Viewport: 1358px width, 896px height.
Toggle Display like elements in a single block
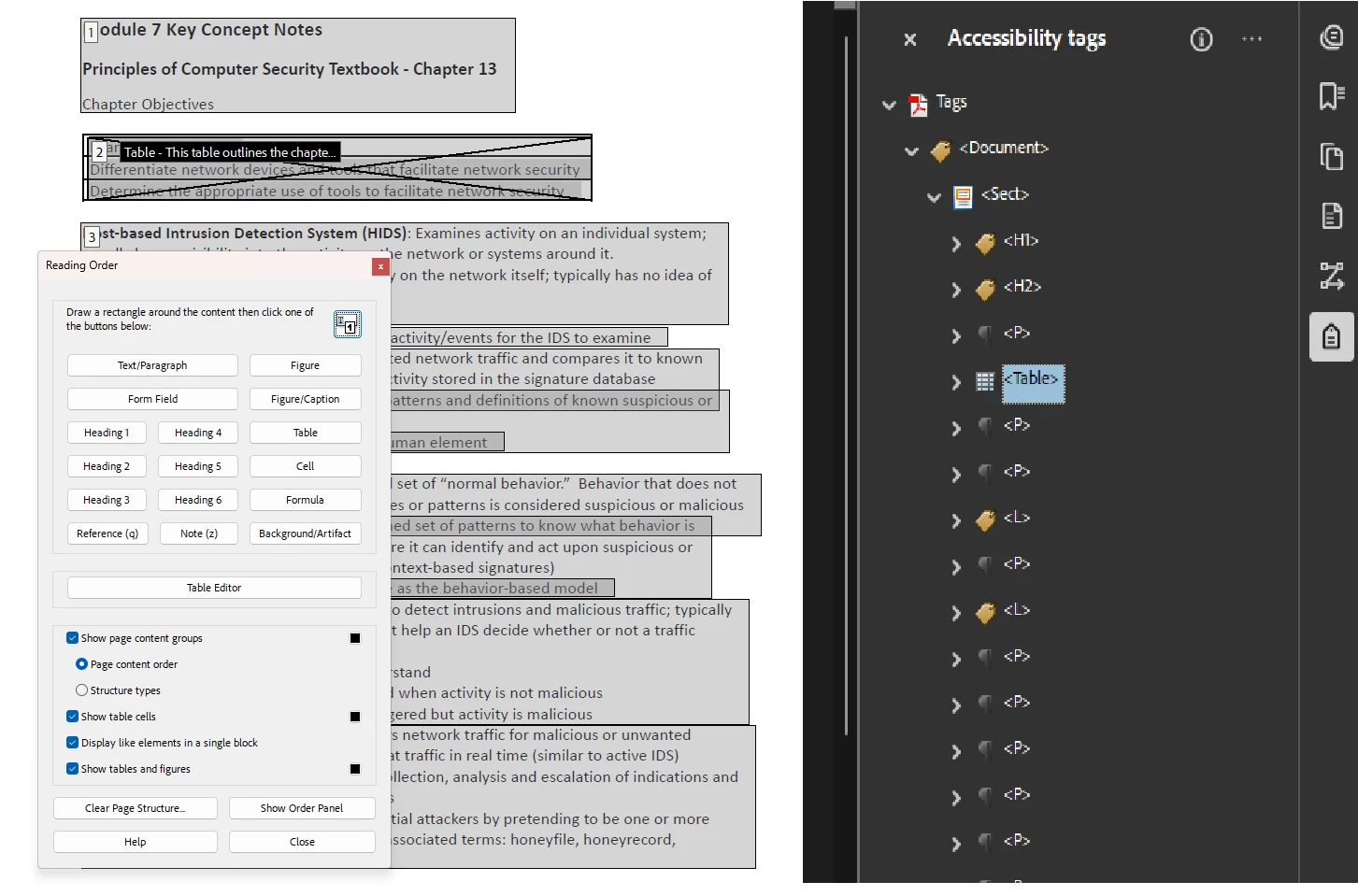[x=72, y=743]
